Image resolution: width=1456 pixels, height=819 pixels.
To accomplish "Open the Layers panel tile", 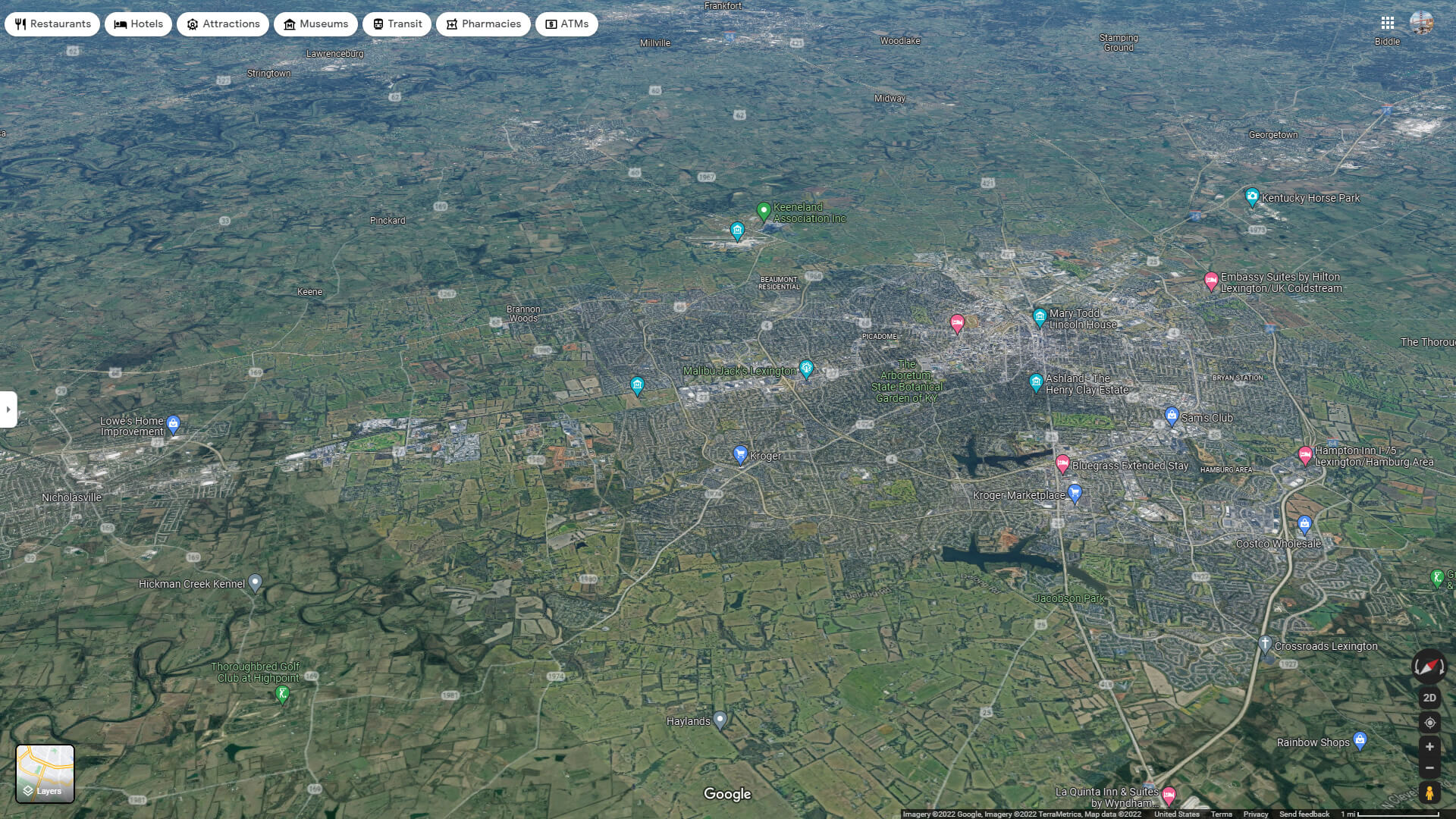I will pyautogui.click(x=45, y=773).
